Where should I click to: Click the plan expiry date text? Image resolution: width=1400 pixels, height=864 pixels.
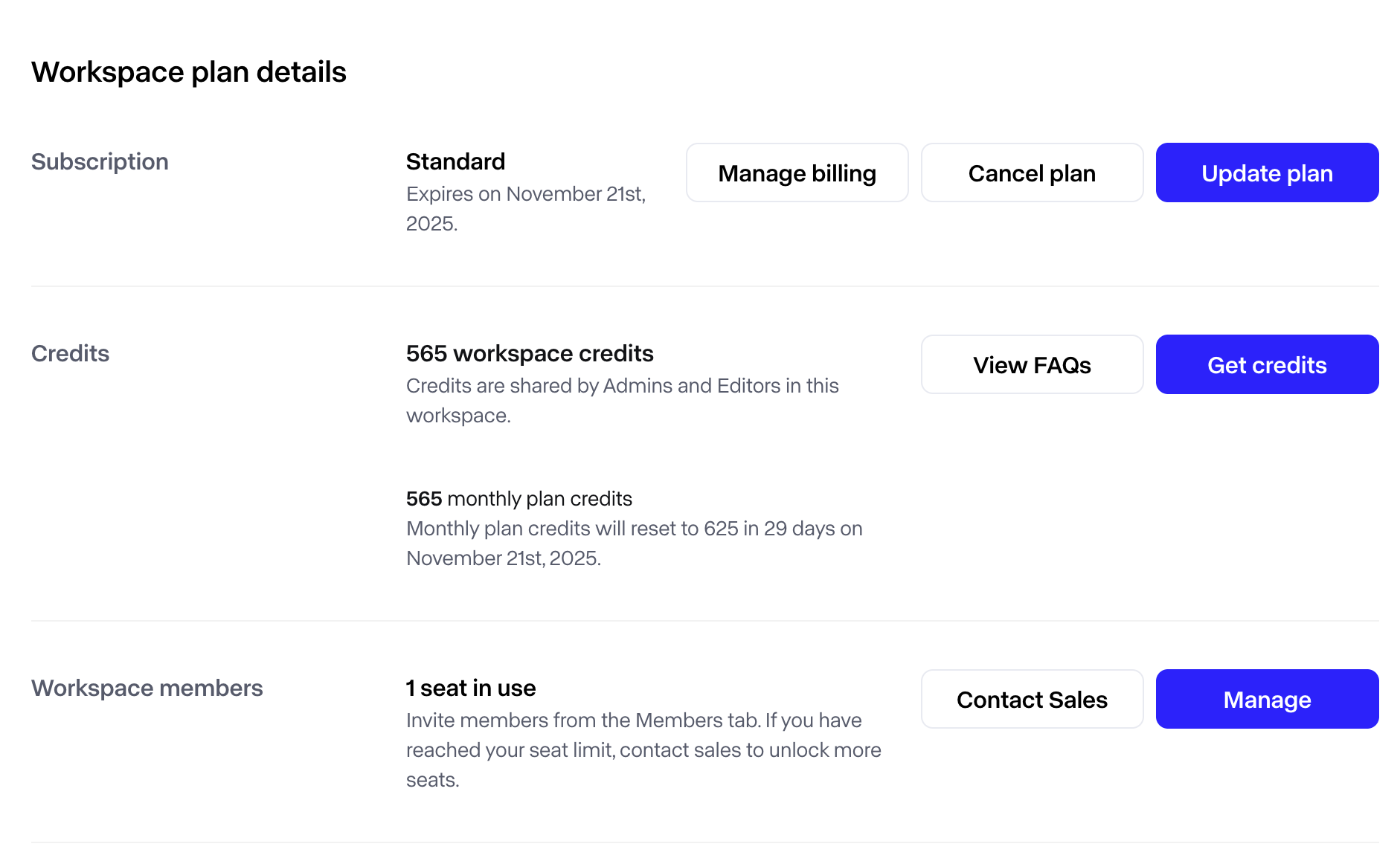[525, 208]
